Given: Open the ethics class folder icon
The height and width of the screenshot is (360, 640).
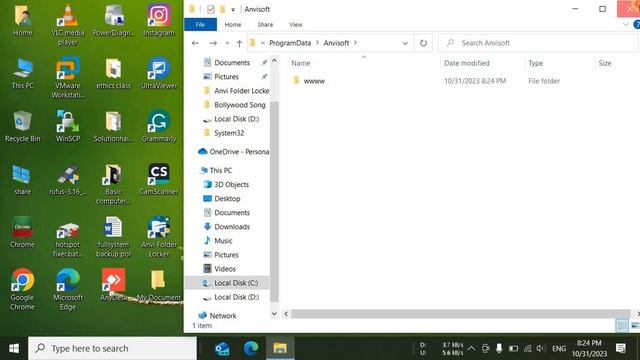Looking at the screenshot, I should [113, 73].
